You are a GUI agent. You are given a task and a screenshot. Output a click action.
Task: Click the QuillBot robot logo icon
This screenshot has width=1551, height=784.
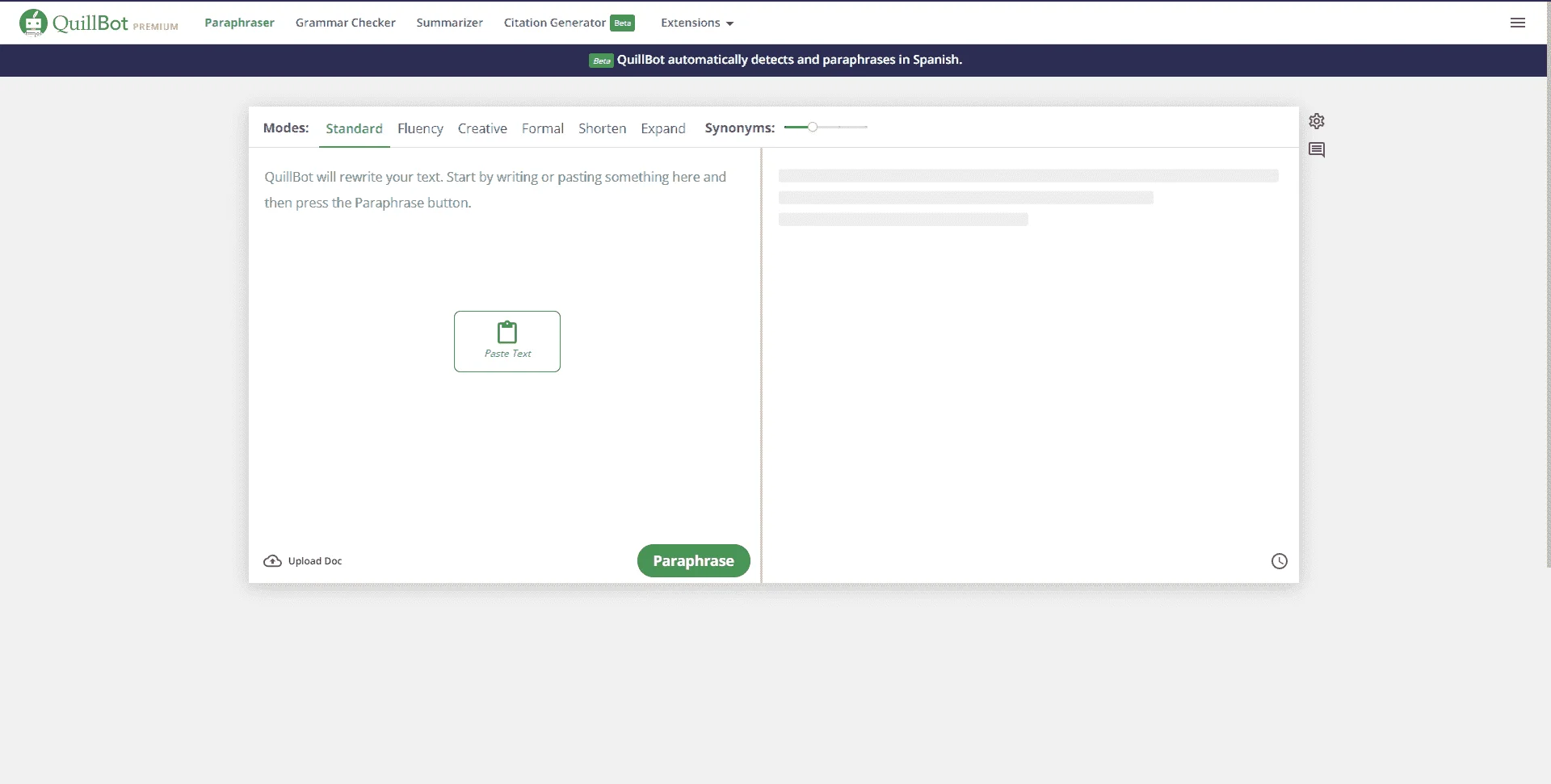click(x=33, y=23)
